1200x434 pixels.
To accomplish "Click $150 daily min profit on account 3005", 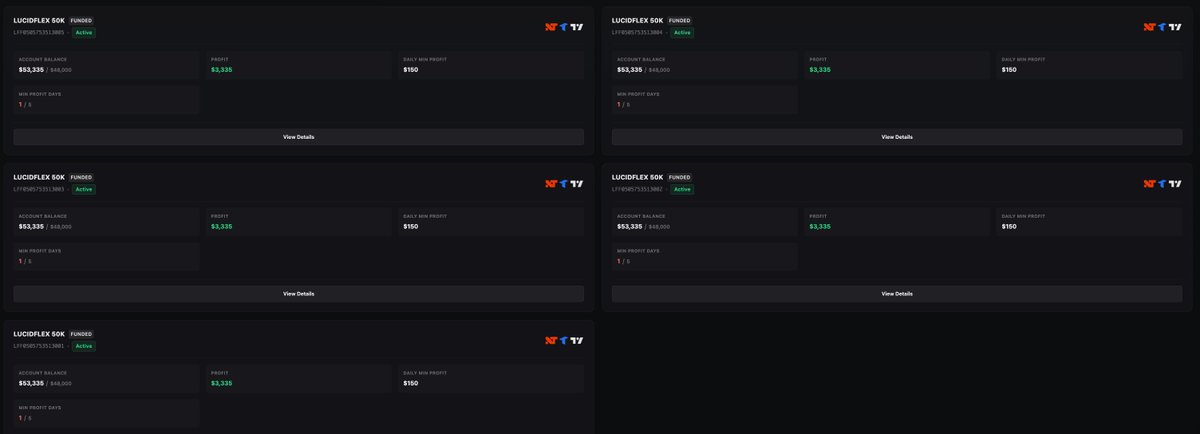I will click(411, 70).
